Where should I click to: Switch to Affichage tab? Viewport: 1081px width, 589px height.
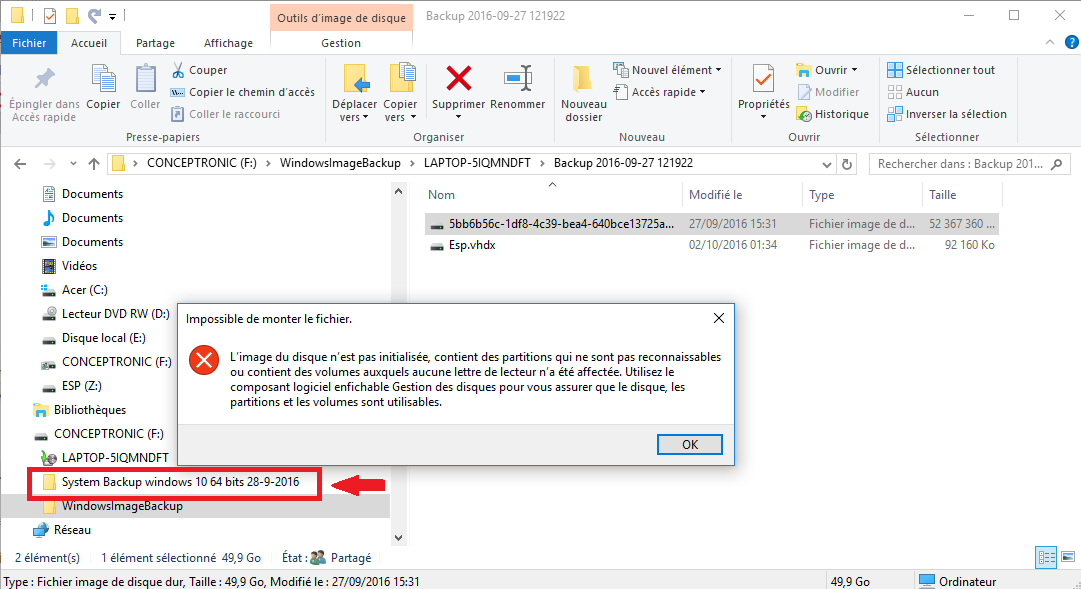coord(228,43)
